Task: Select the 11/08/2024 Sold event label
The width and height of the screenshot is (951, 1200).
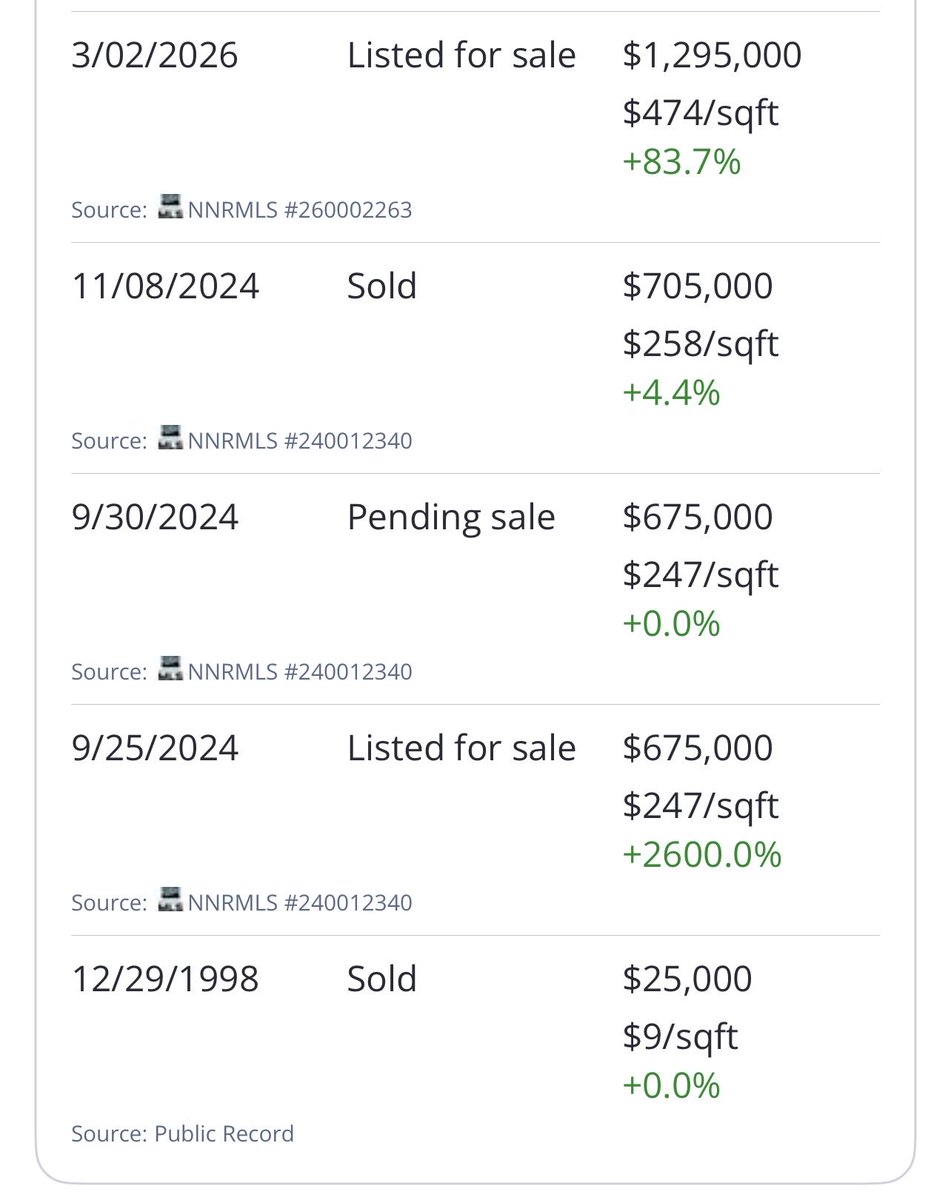Action: 382,286
